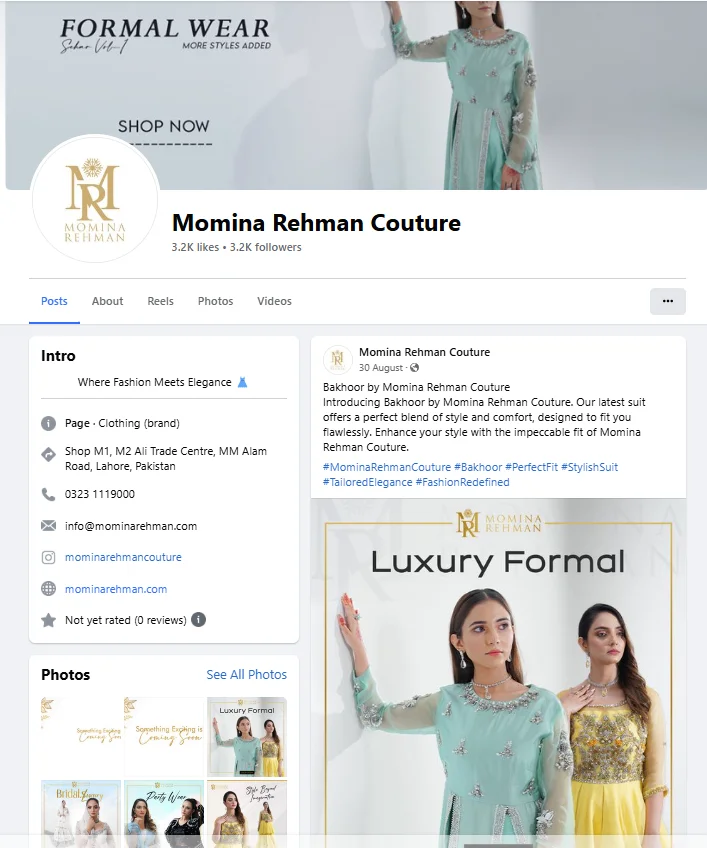This screenshot has height=848, width=707.
Task: Open the See All Photos link
Action: click(x=247, y=674)
